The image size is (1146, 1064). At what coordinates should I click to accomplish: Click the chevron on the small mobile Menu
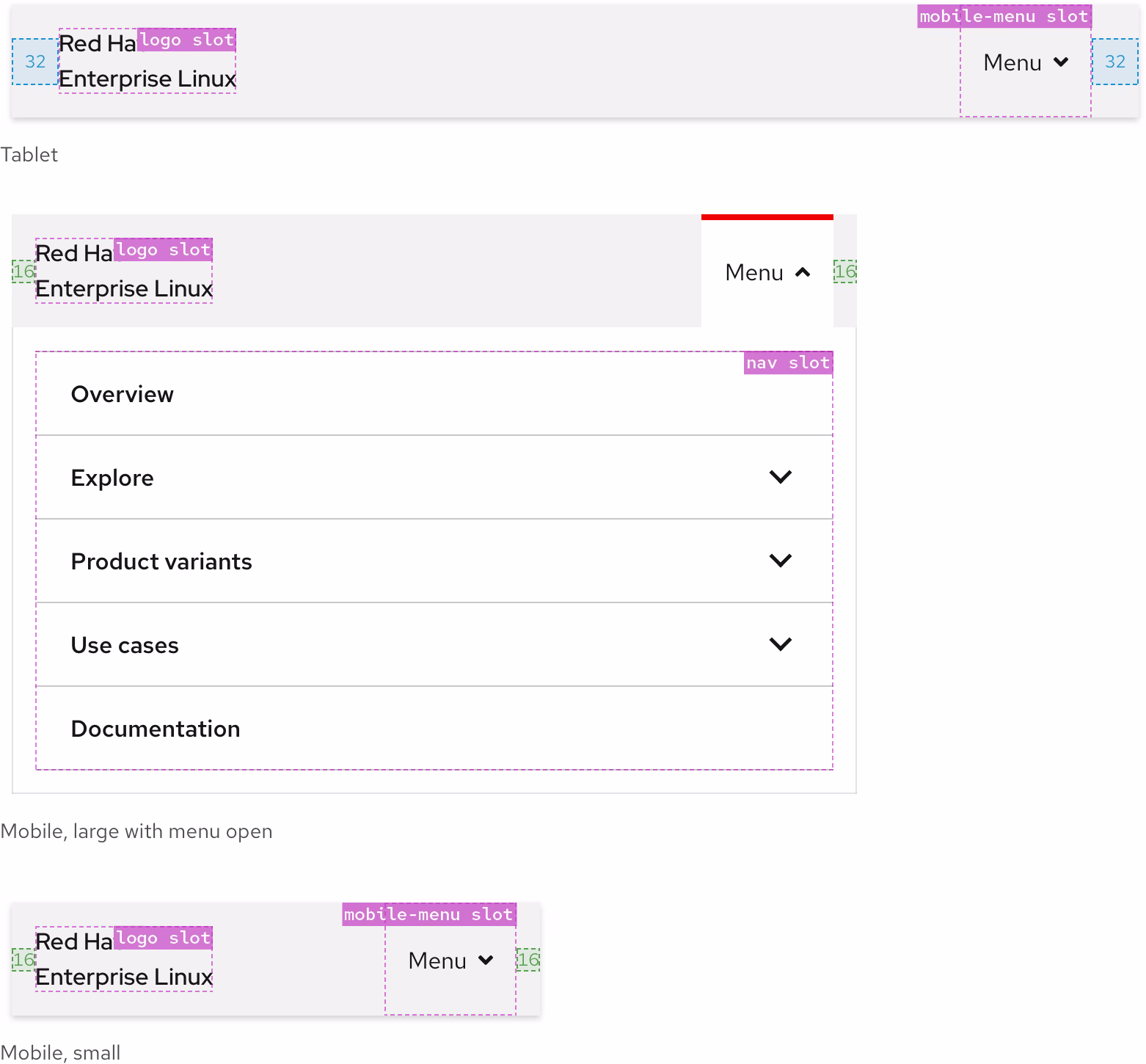(486, 960)
